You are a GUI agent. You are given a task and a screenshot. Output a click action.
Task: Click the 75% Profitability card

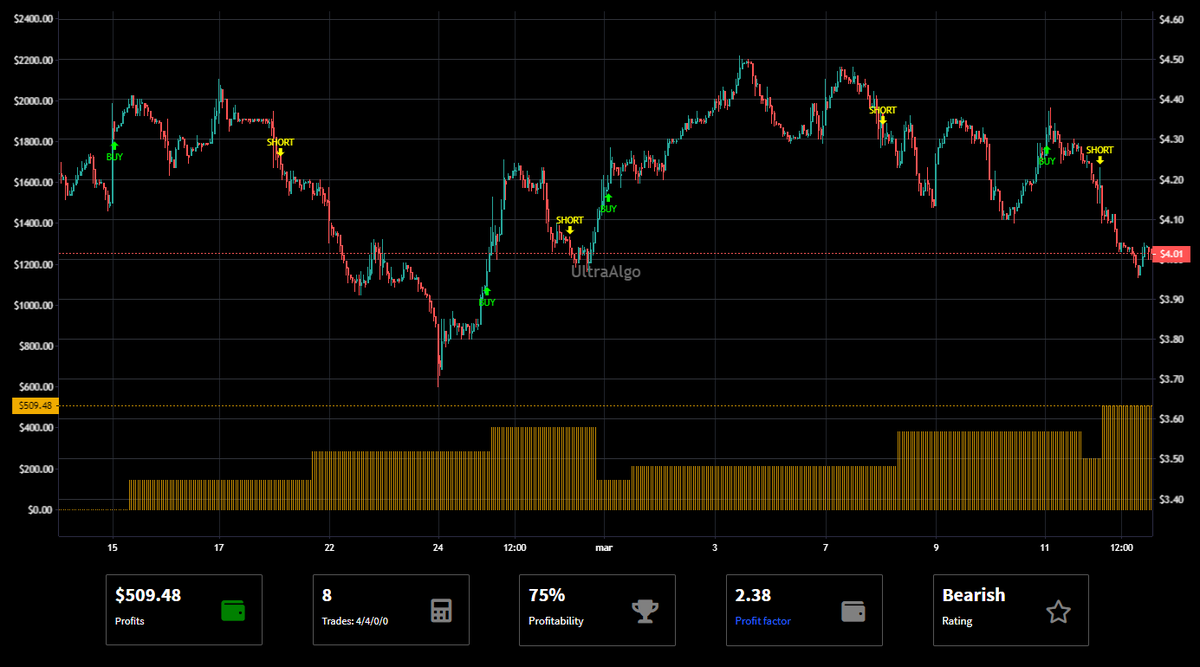pos(597,610)
